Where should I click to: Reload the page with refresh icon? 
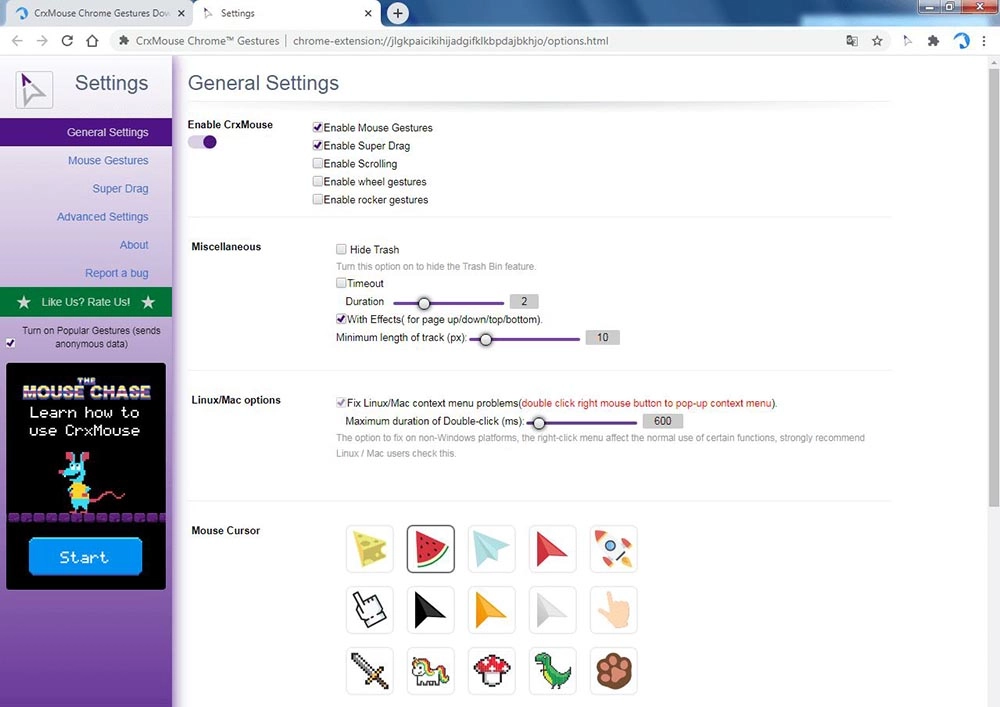point(67,41)
